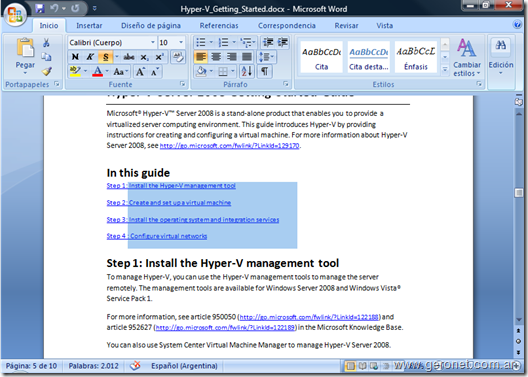Grow font size button

pos(140,71)
